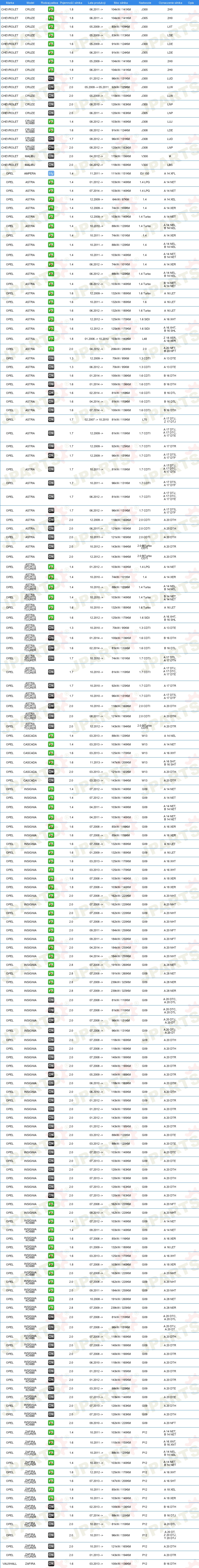Click the Marka column header
Viewport: 199px width, 1568px height.
10,3
